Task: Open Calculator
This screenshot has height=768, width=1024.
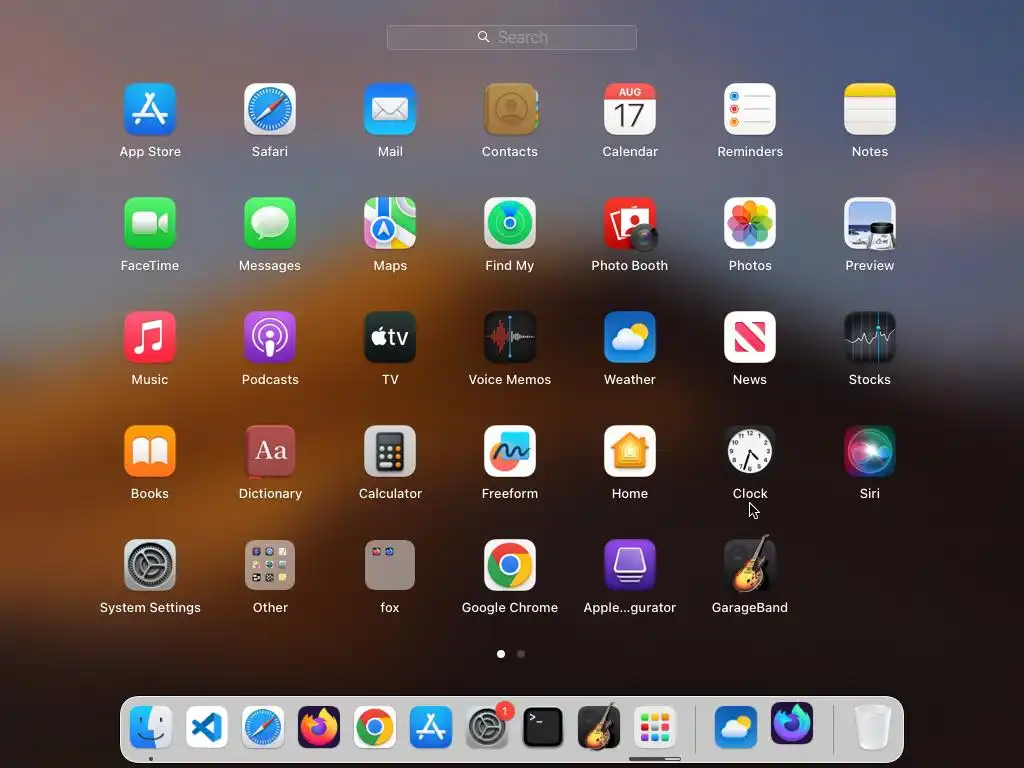Action: tap(390, 451)
